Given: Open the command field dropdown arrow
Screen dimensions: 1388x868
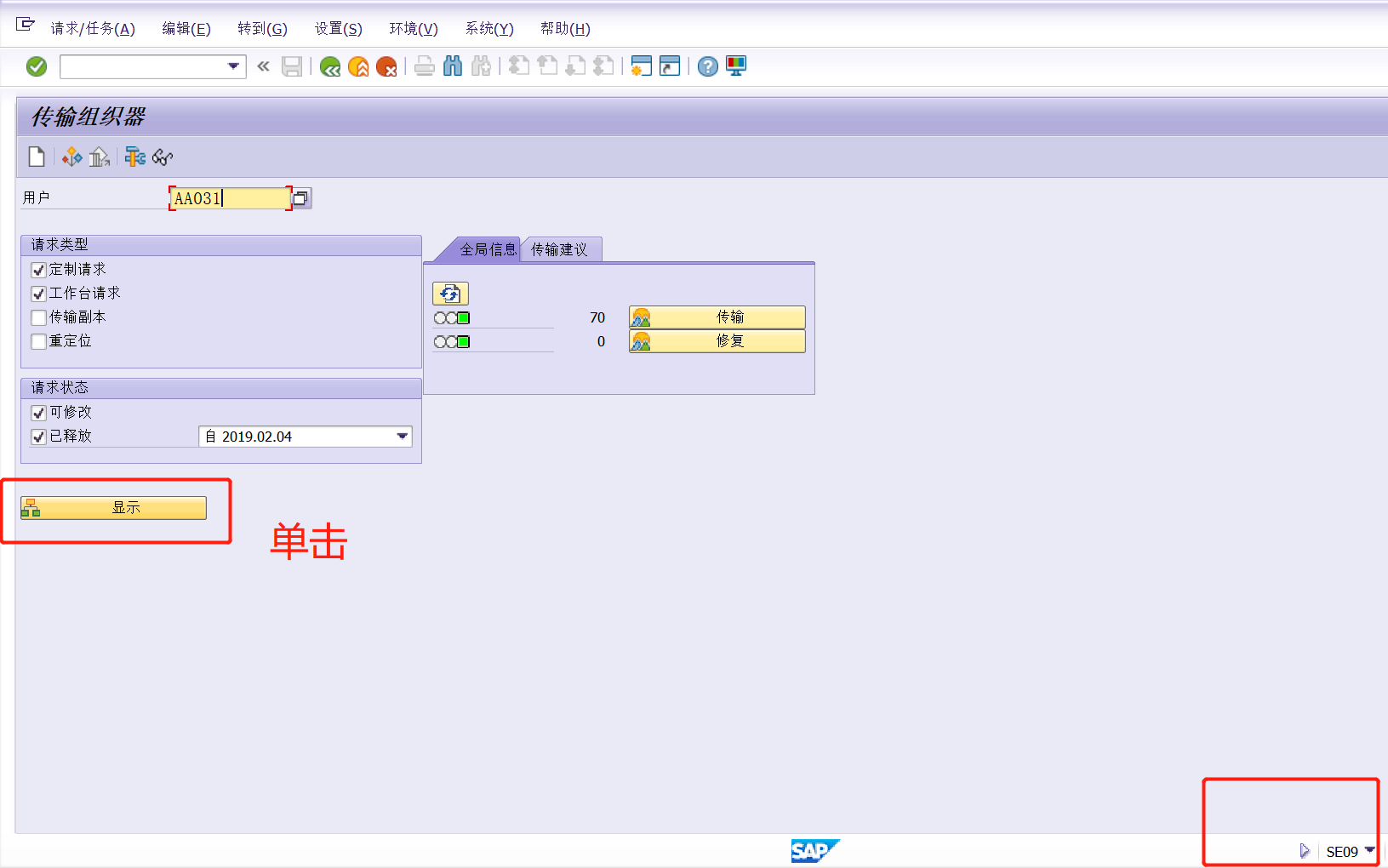Looking at the screenshot, I should click(231, 66).
